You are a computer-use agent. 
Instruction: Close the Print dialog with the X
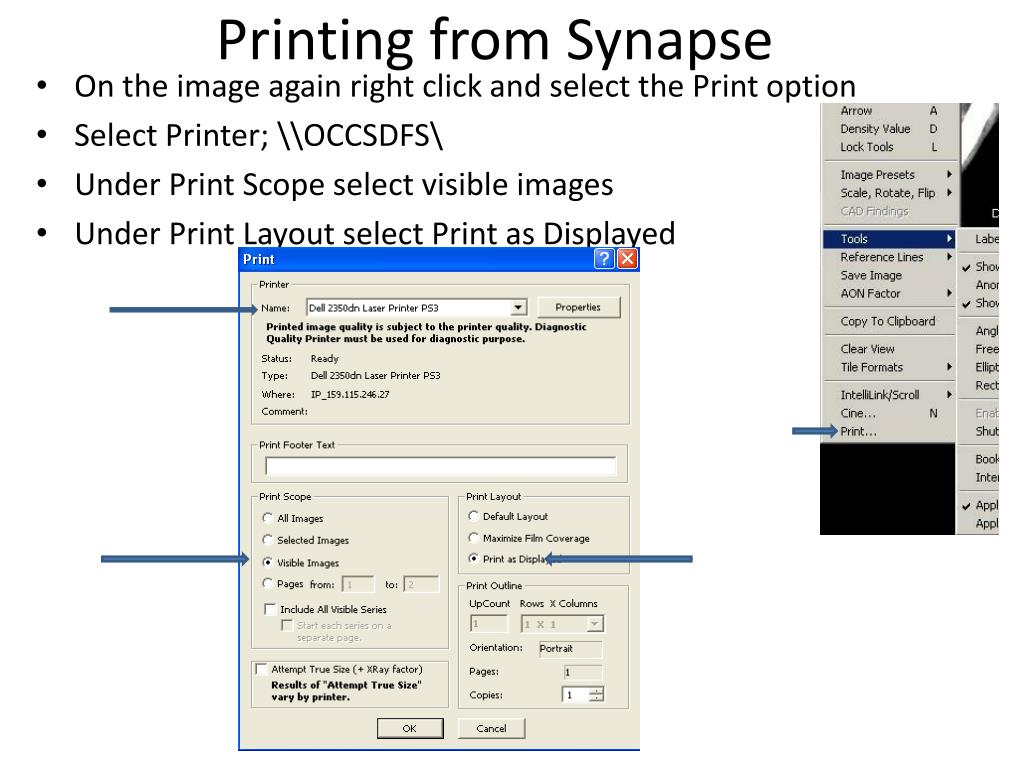click(x=627, y=259)
